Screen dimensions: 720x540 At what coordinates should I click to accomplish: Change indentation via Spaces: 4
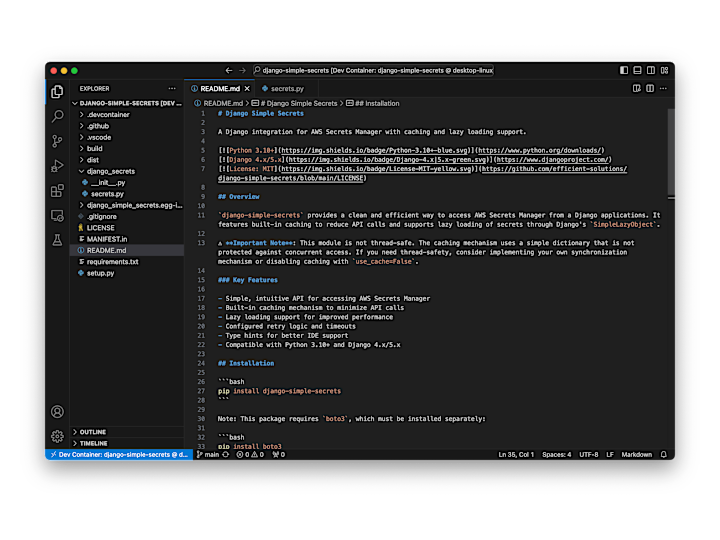click(557, 455)
